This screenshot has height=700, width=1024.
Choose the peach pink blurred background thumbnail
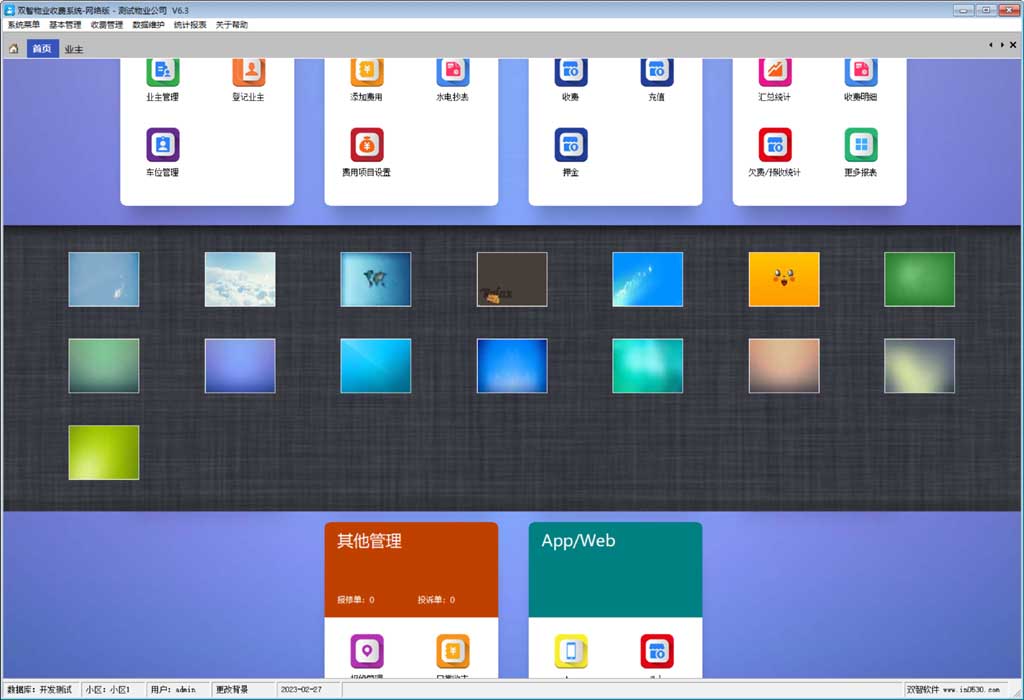(x=784, y=366)
